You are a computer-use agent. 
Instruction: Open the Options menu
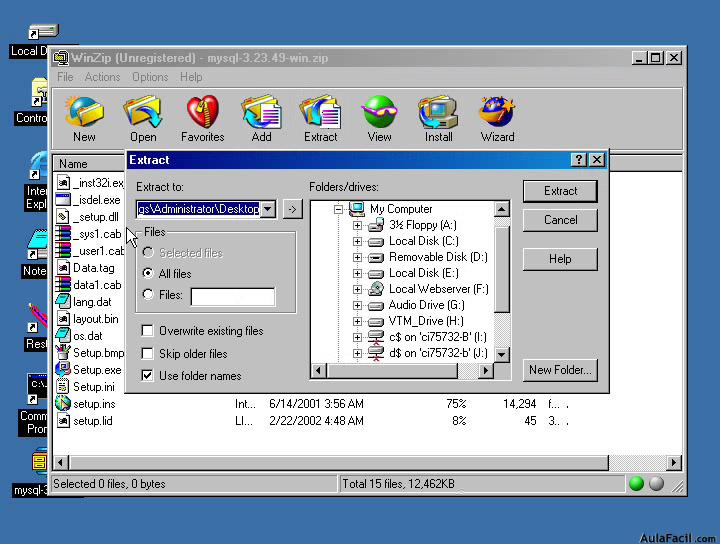click(x=150, y=77)
